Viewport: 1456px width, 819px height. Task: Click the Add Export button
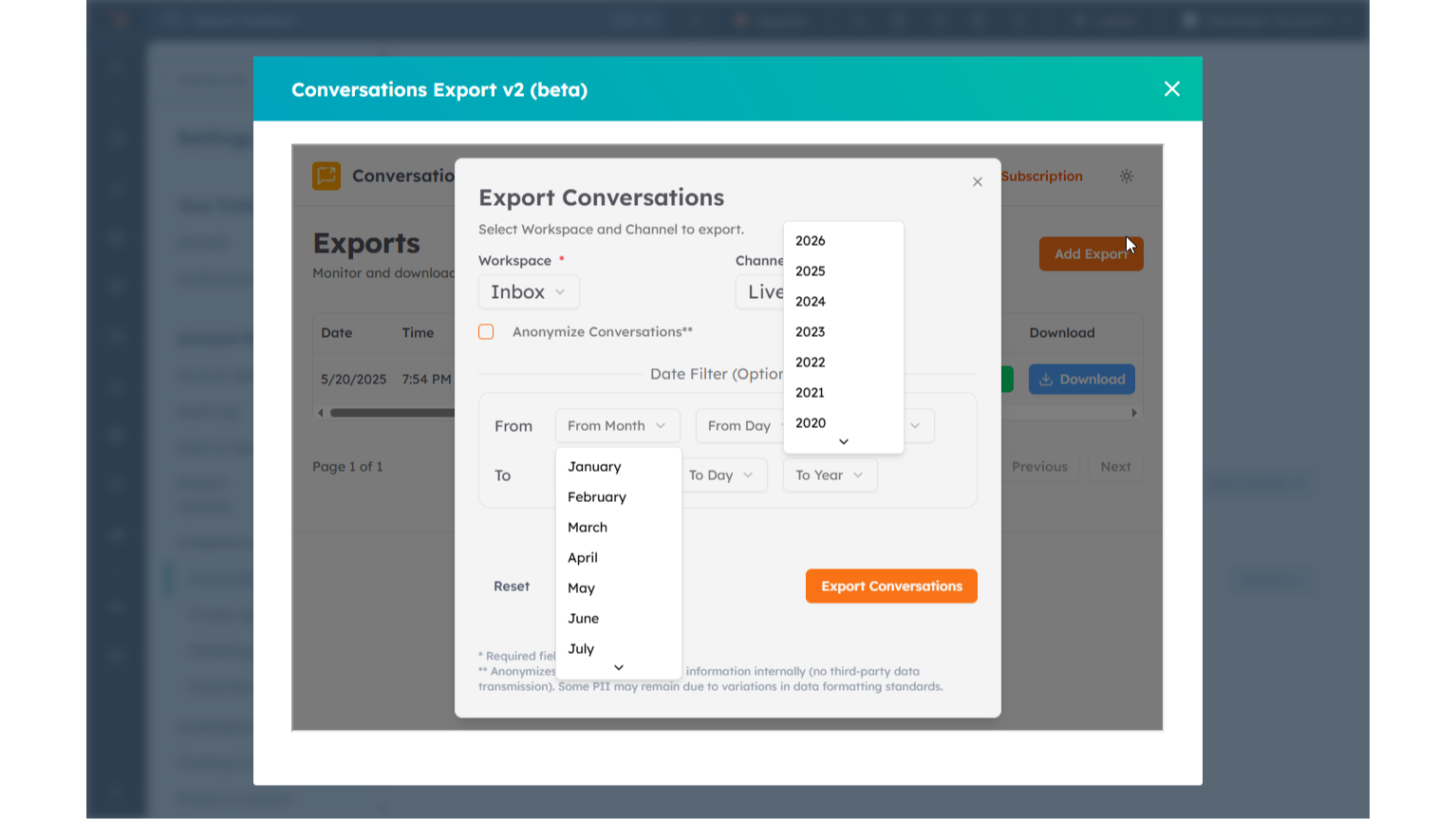[1091, 253]
